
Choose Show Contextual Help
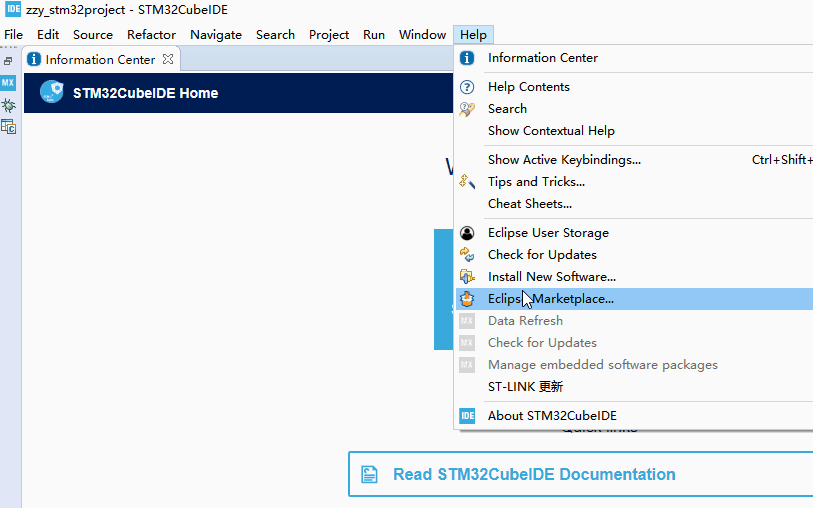coord(634,131)
